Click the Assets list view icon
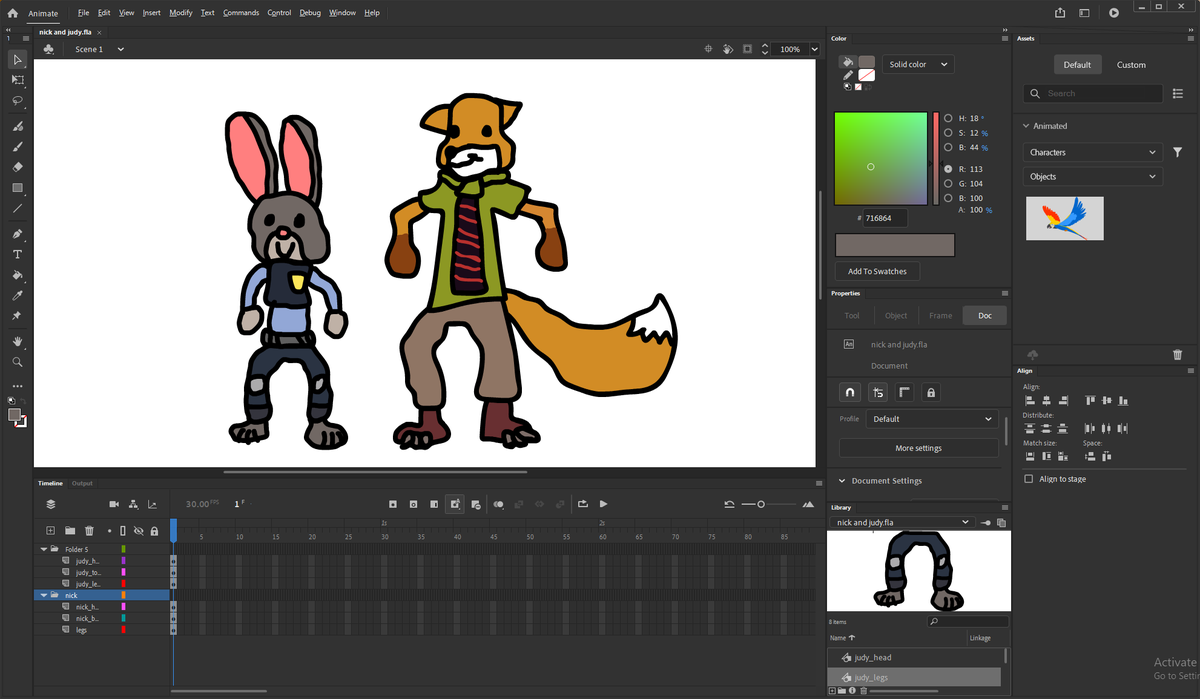 click(1178, 93)
